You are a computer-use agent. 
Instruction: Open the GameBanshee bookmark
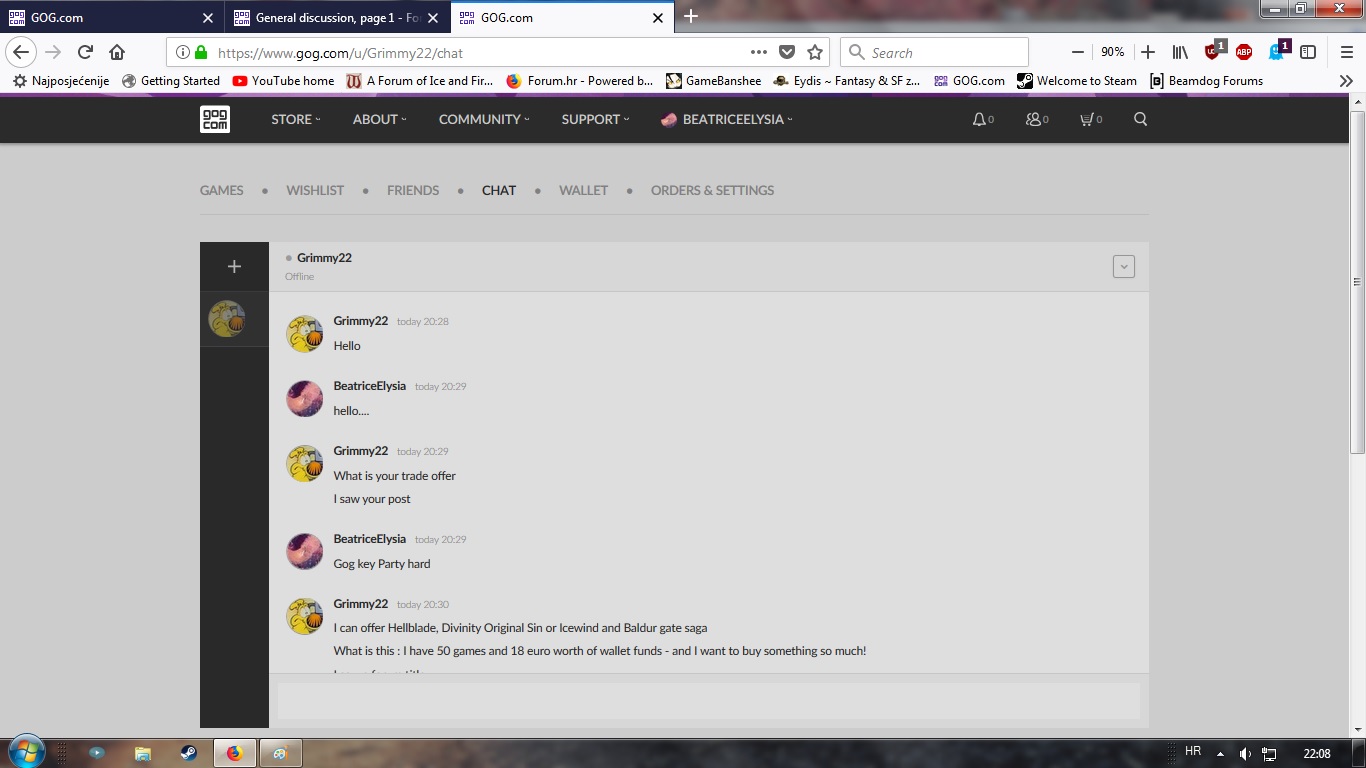(x=714, y=81)
